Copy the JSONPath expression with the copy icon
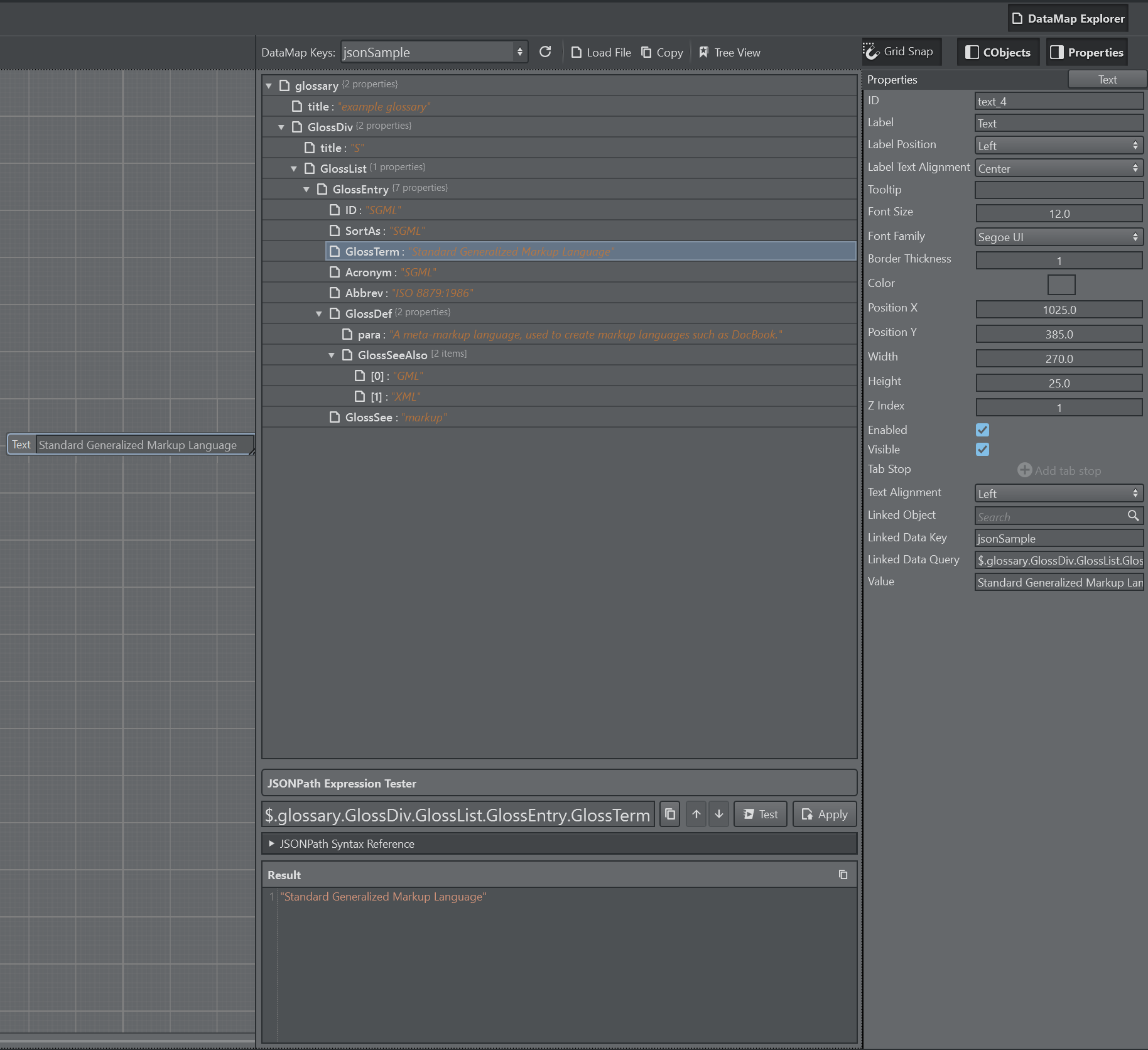Screen dimensions: 1148x1050 click(670, 815)
